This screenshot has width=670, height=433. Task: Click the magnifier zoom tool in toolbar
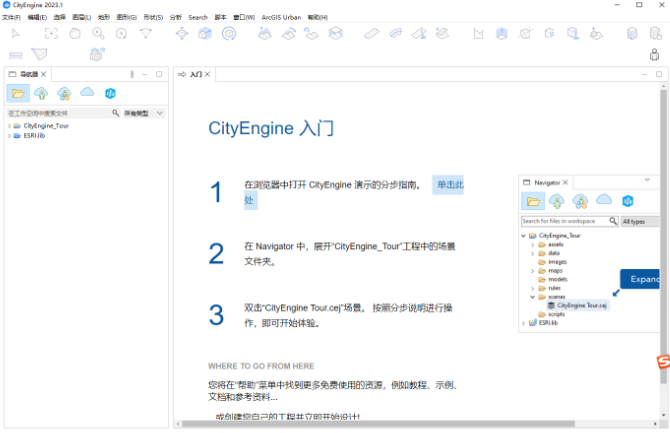tap(98, 34)
